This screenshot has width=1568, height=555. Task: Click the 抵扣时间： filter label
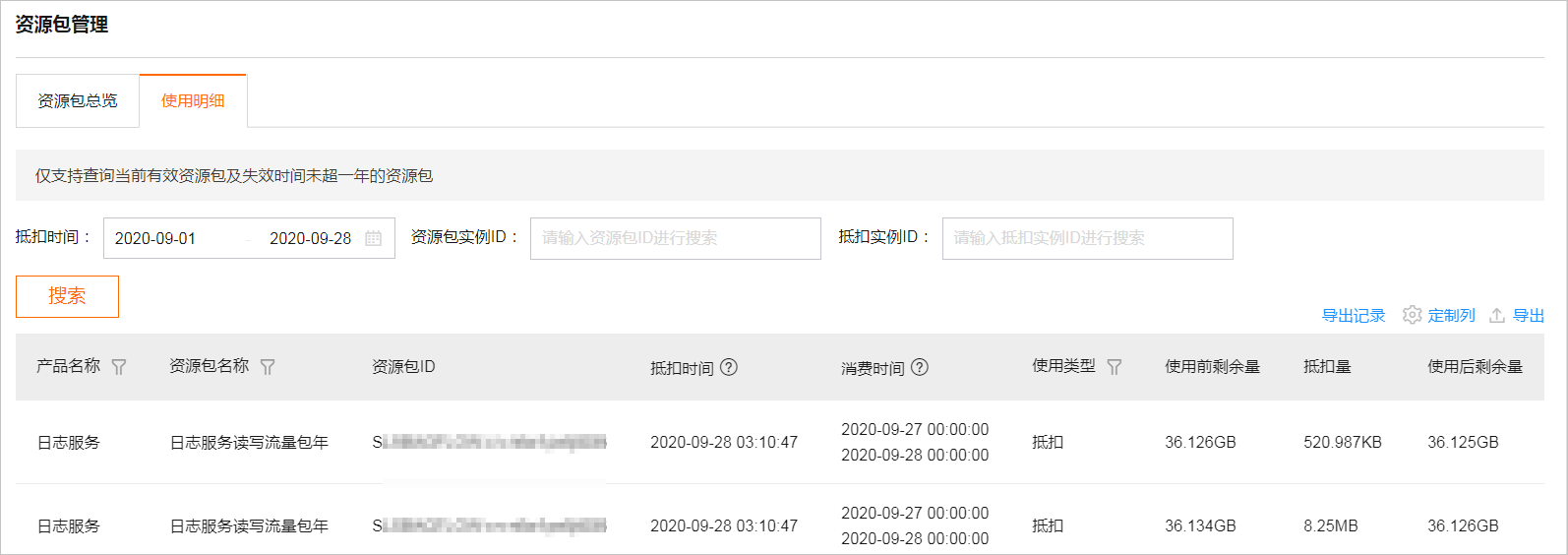tap(54, 237)
